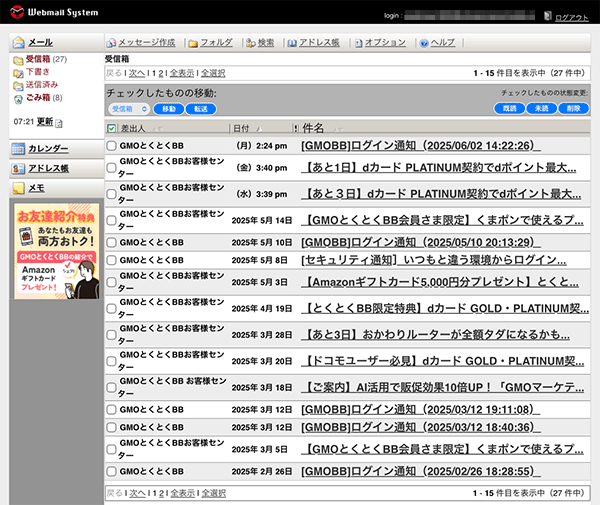Image resolution: width=600 pixels, height=505 pixels.
Task: Open email 【Amazonギフトカード5,000円分プレゼント】
Action: [440, 282]
